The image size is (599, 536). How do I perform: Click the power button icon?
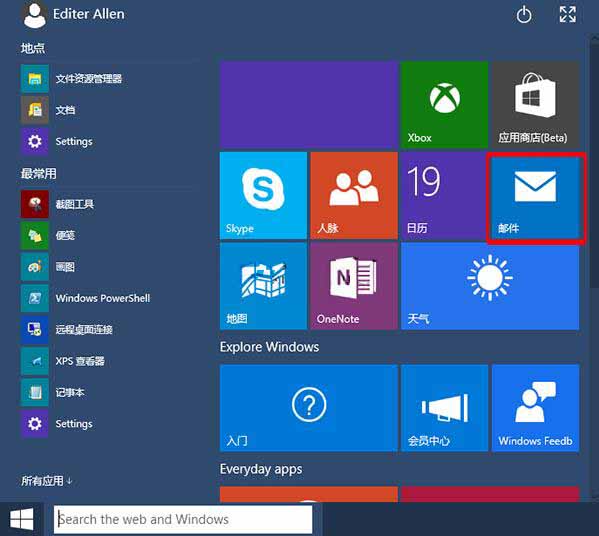tap(524, 15)
